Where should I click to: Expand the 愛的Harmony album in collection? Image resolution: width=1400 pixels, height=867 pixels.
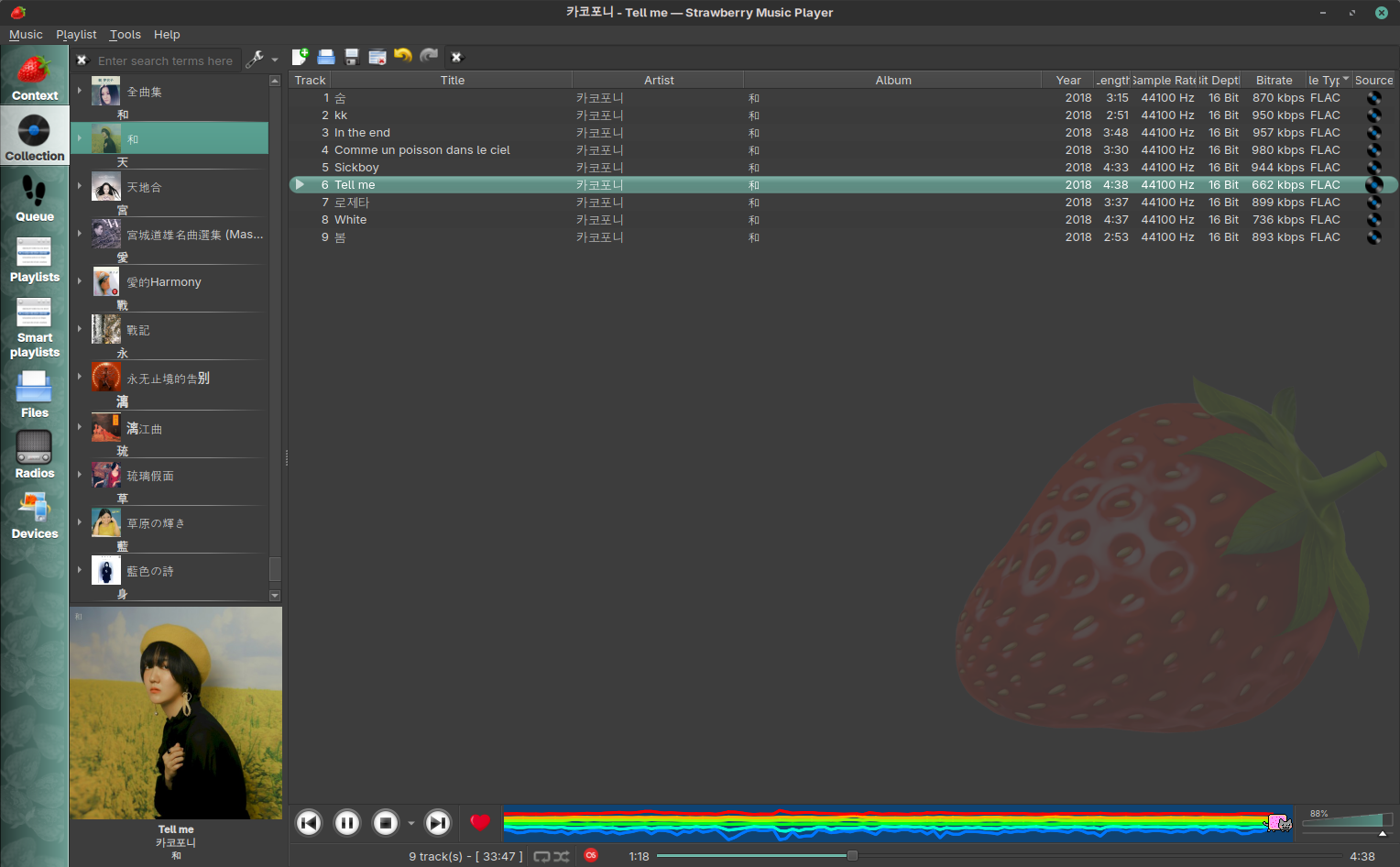tap(80, 281)
